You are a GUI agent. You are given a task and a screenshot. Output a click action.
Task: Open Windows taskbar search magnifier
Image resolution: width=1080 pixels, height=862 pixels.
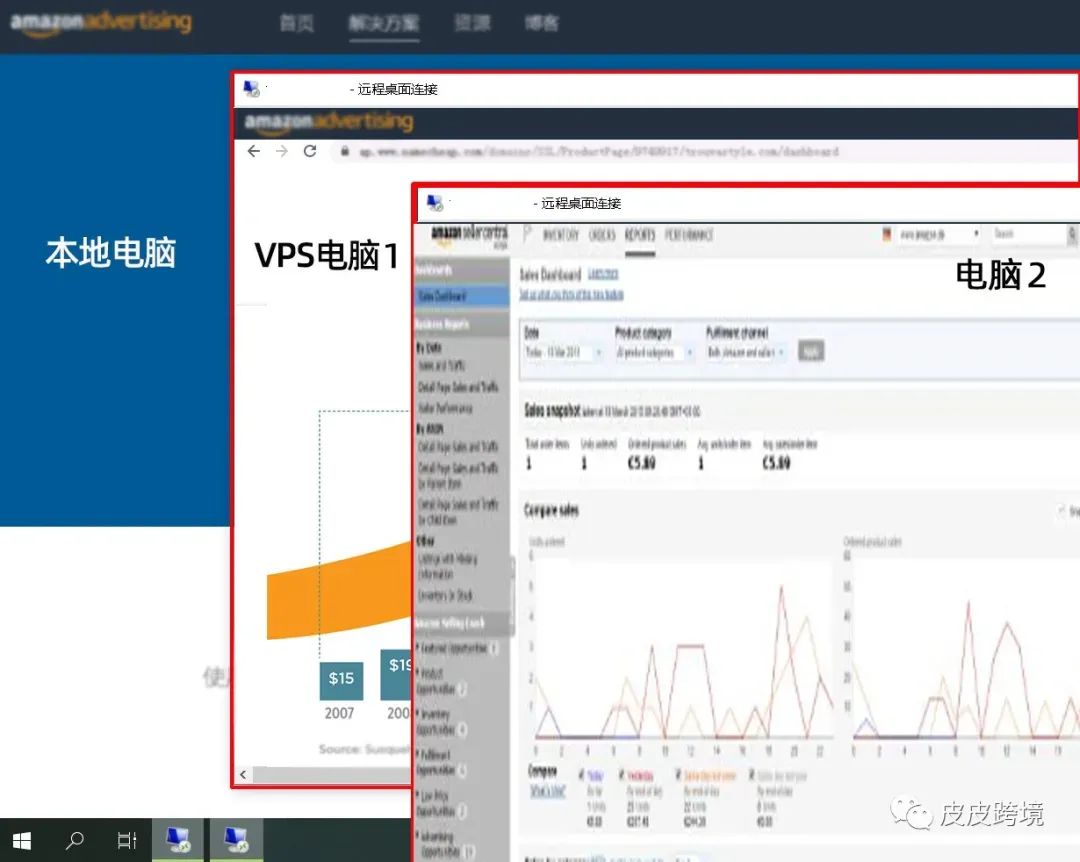tap(74, 840)
